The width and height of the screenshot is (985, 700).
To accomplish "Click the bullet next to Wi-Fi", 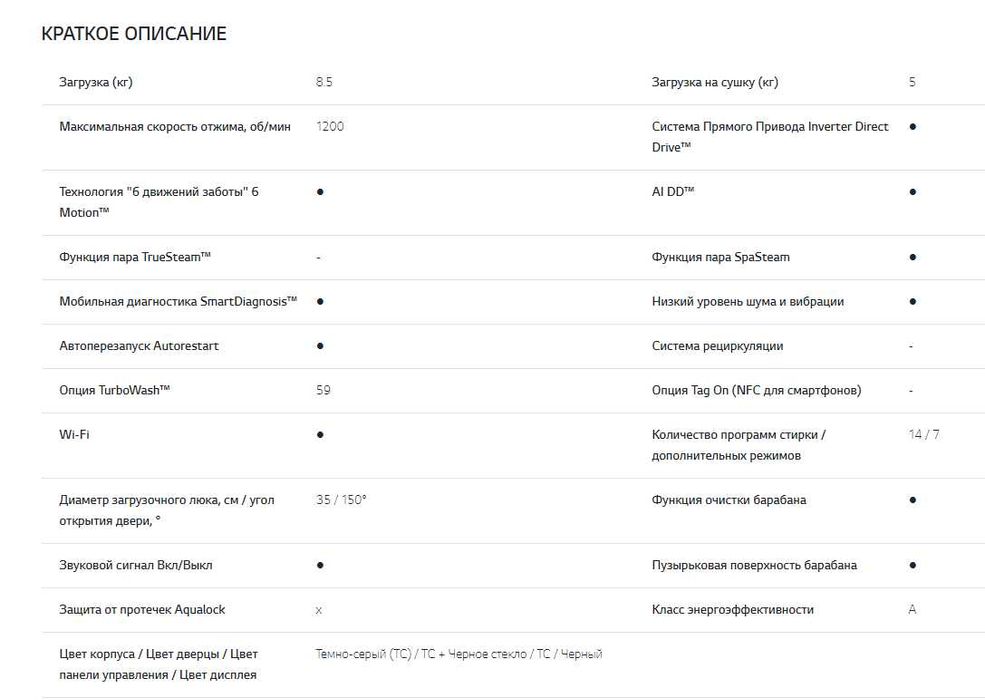I will [x=320, y=435].
